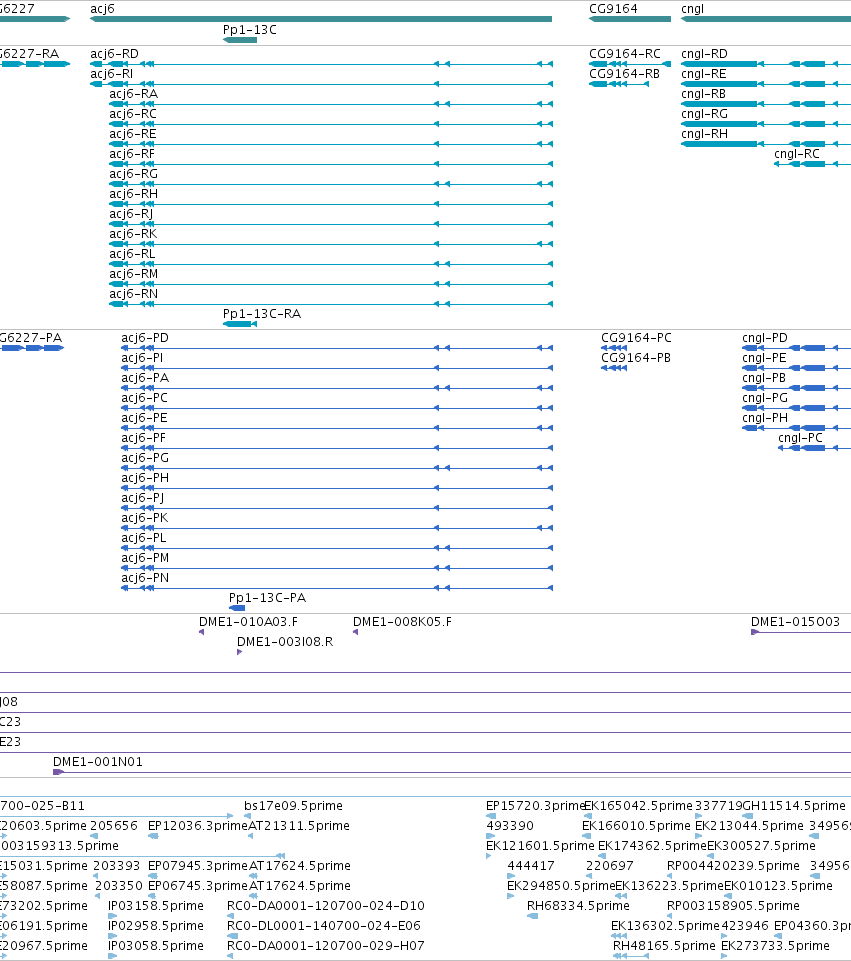Select EST bs17e09.5prime

(x=248, y=816)
